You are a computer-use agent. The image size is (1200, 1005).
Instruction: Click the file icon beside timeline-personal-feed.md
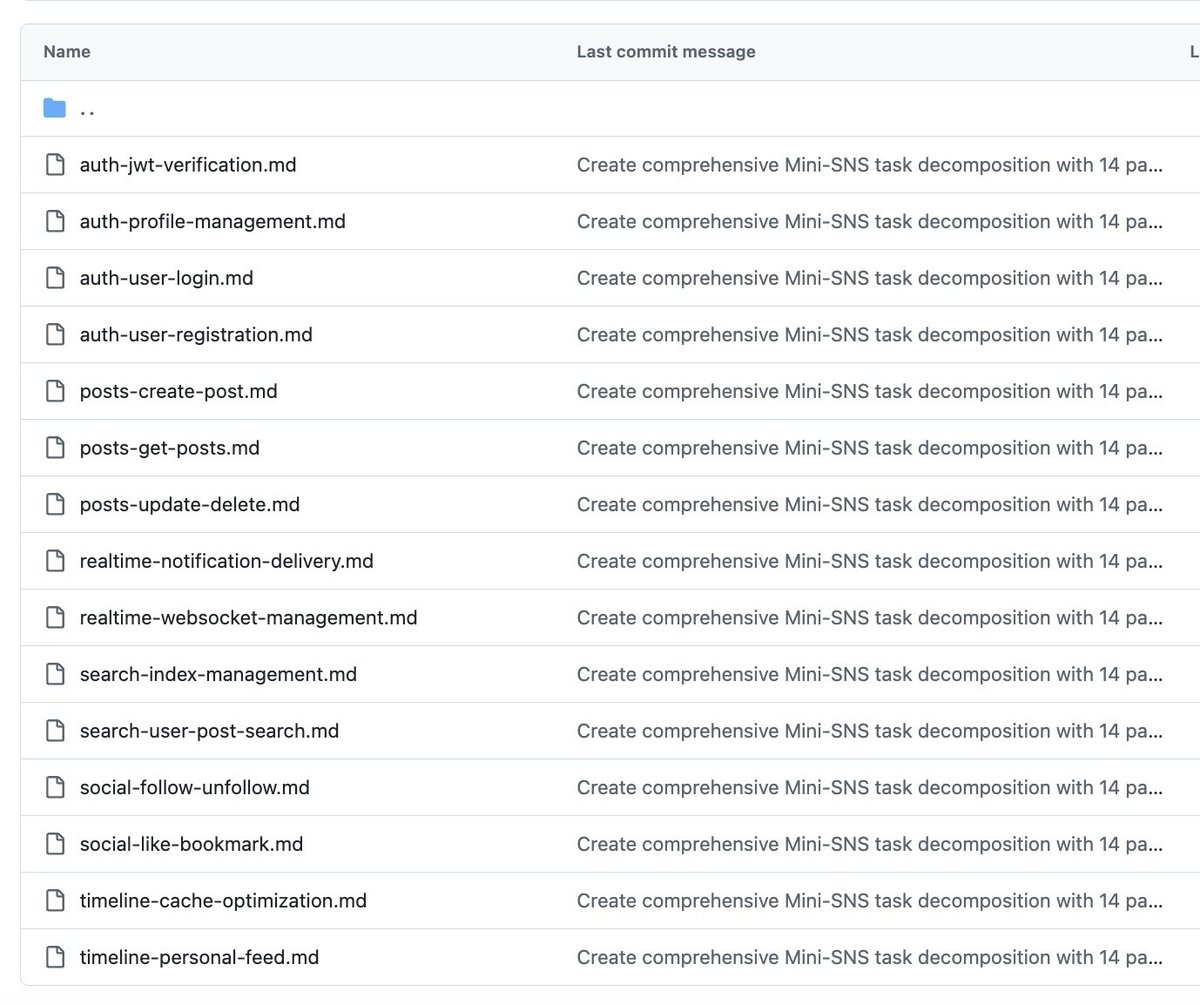55,957
